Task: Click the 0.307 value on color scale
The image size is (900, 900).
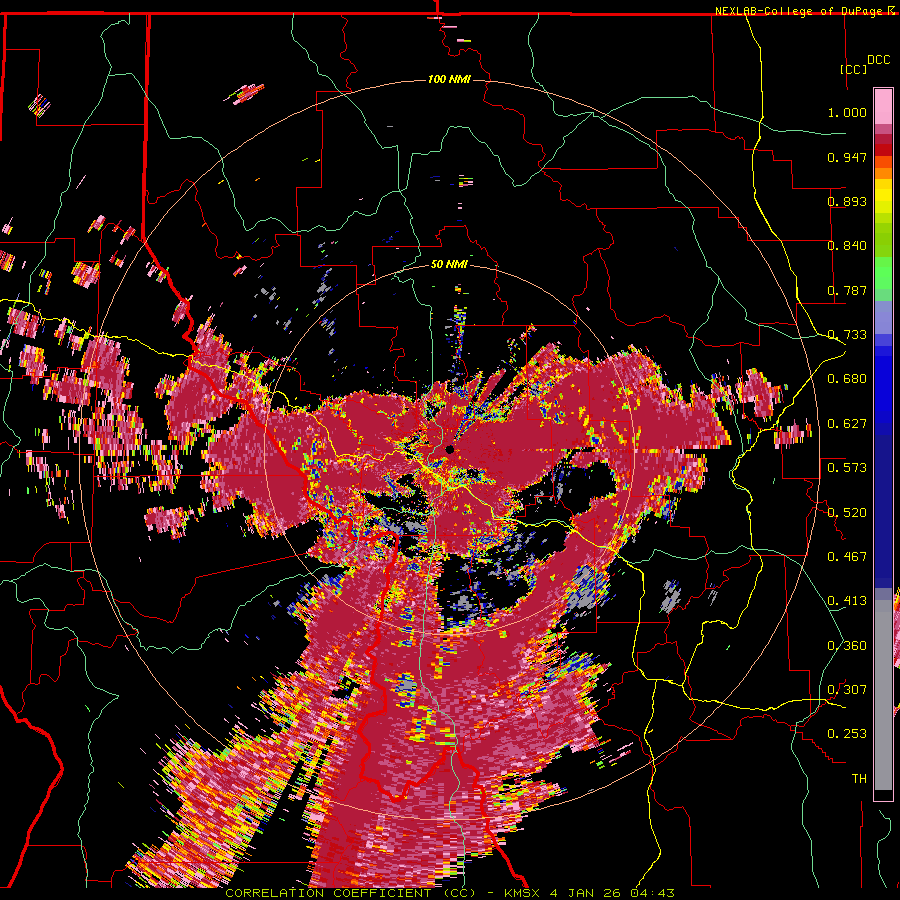Action: click(x=847, y=690)
